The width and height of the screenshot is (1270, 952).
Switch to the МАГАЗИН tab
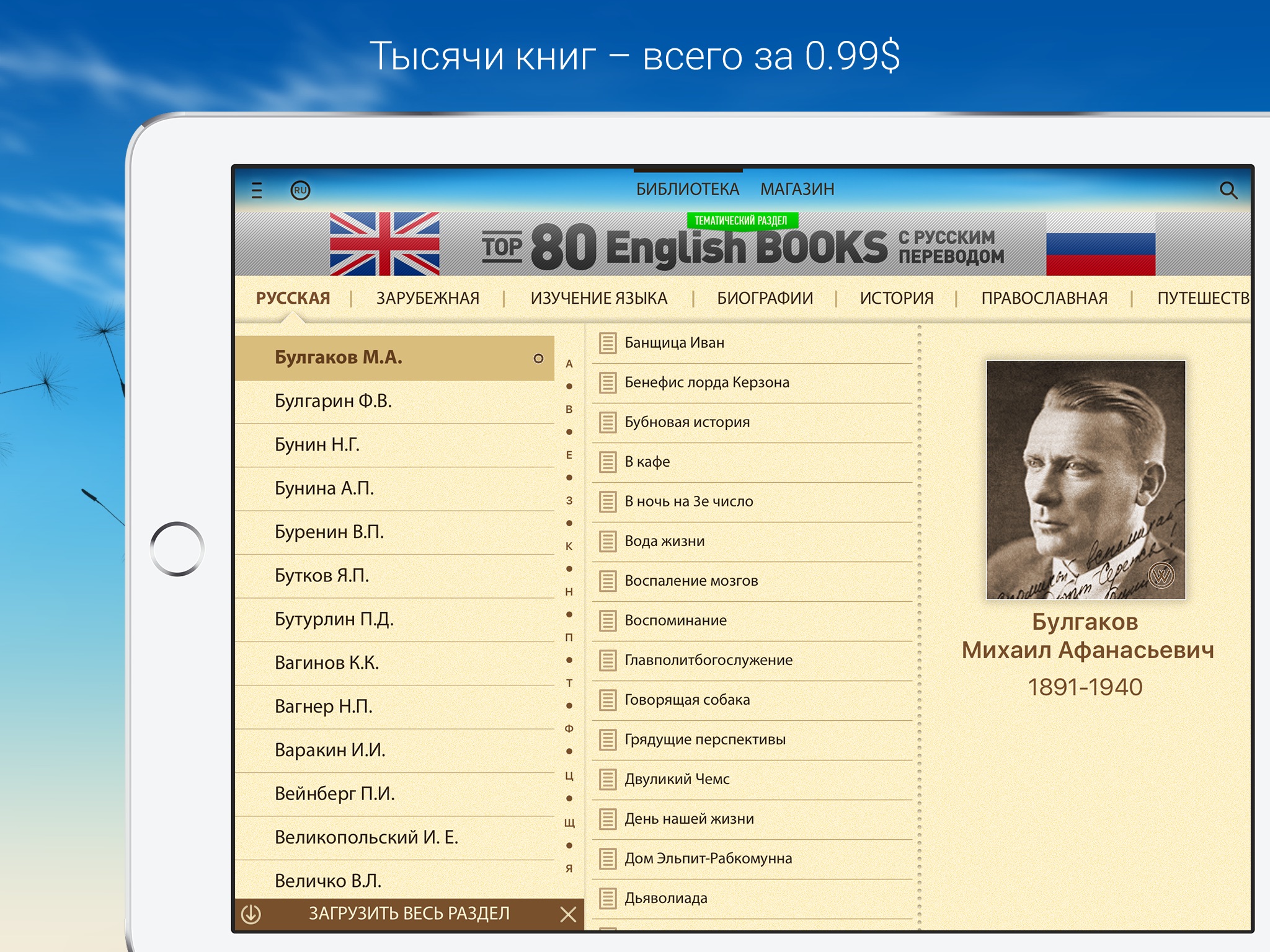(x=797, y=189)
